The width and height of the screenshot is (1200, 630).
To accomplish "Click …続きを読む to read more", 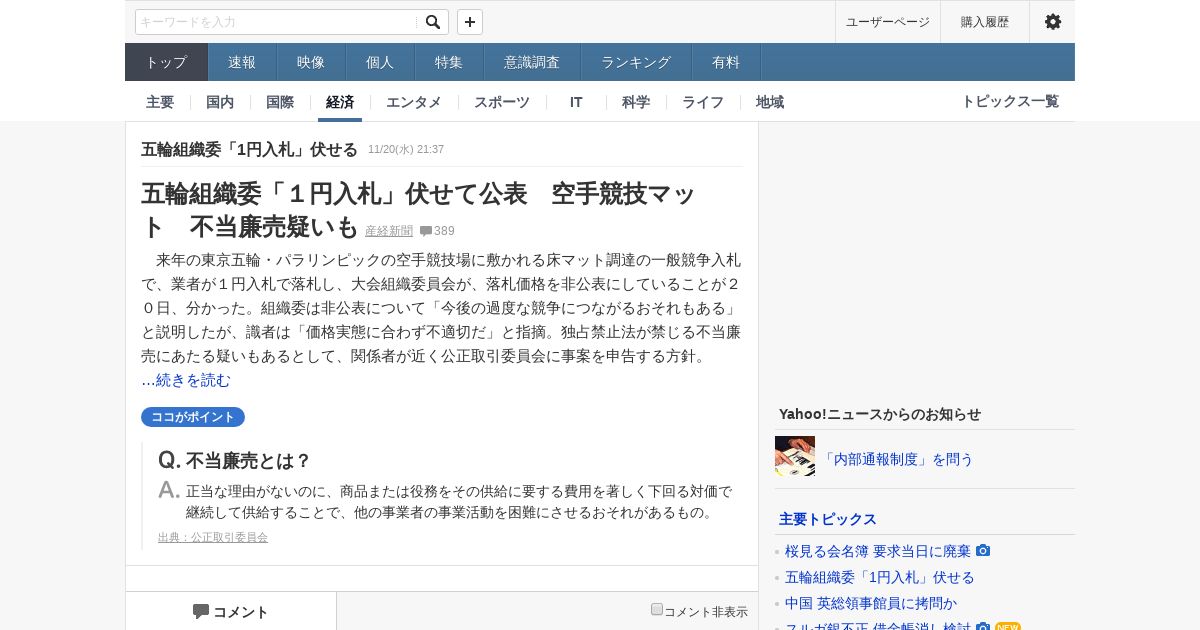I will click(x=186, y=380).
